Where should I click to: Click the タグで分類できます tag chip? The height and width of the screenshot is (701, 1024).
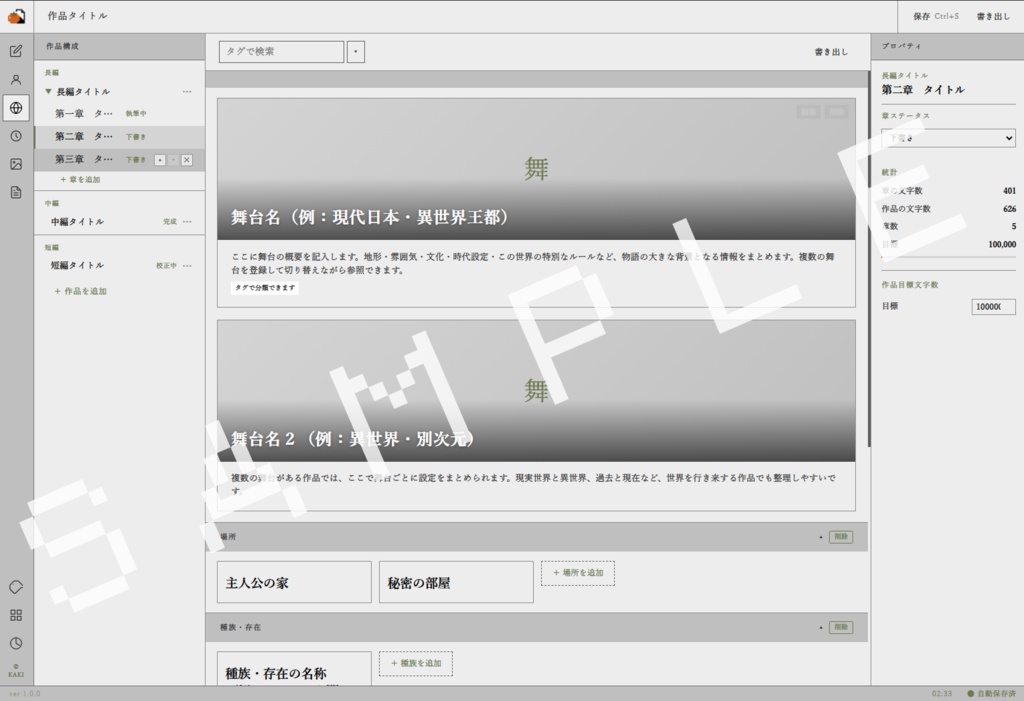pos(264,287)
